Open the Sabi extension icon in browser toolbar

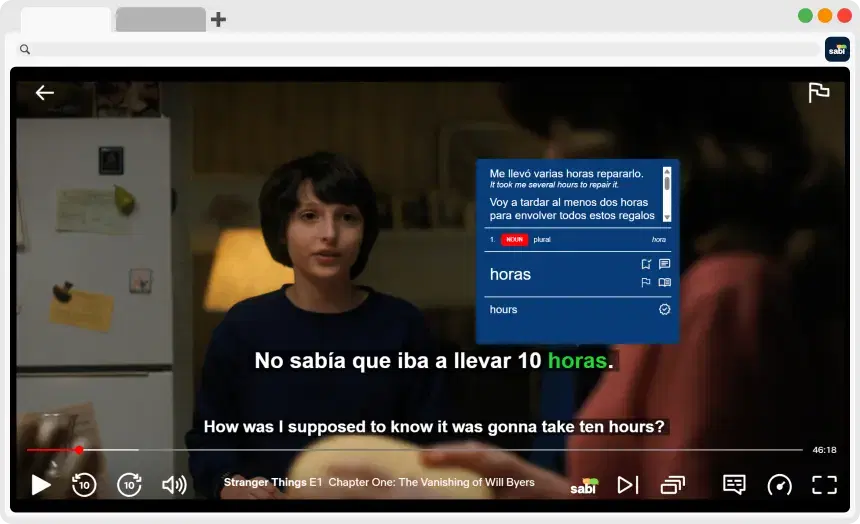(x=837, y=49)
